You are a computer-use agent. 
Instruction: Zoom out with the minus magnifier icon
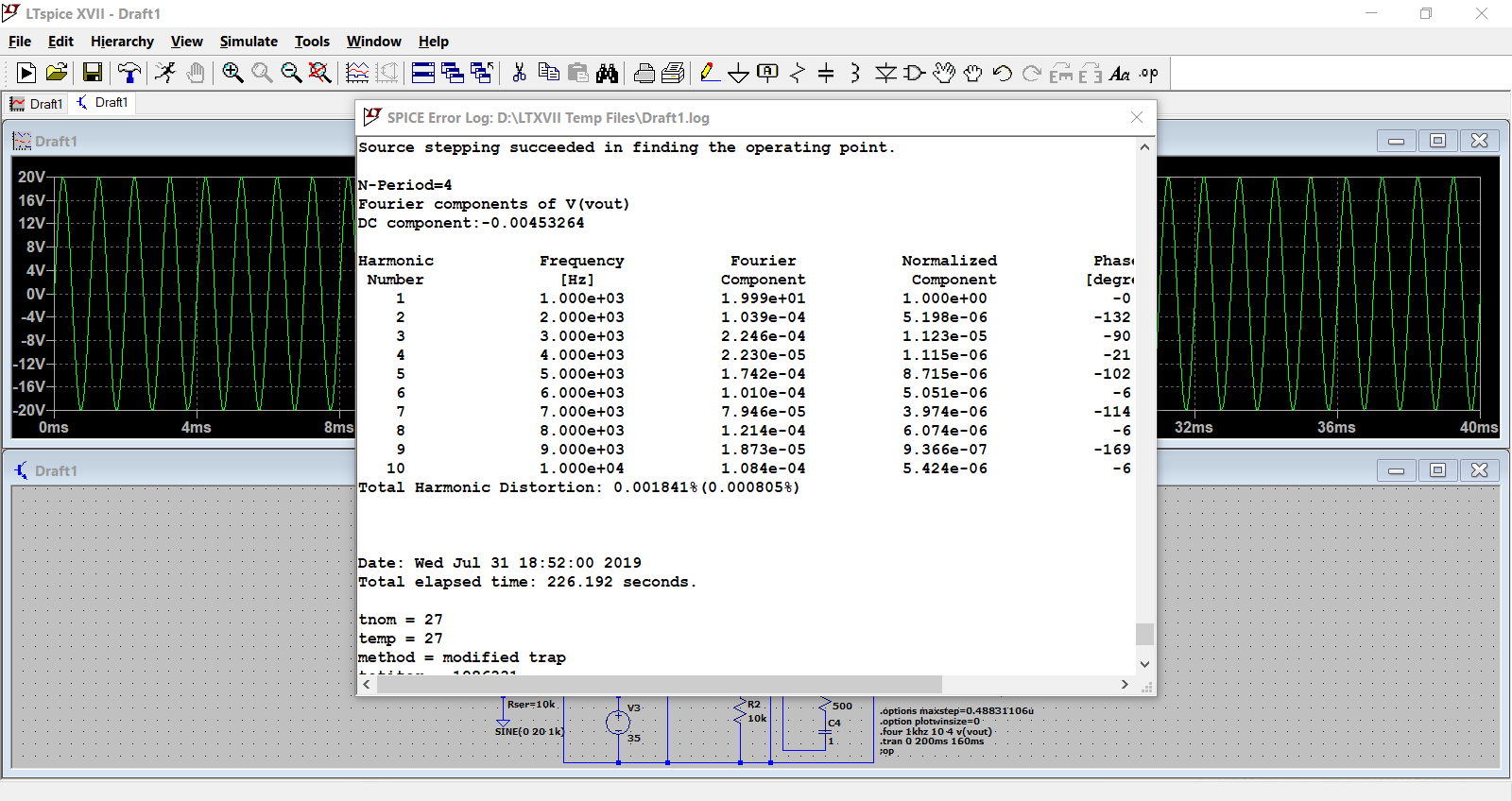[291, 73]
